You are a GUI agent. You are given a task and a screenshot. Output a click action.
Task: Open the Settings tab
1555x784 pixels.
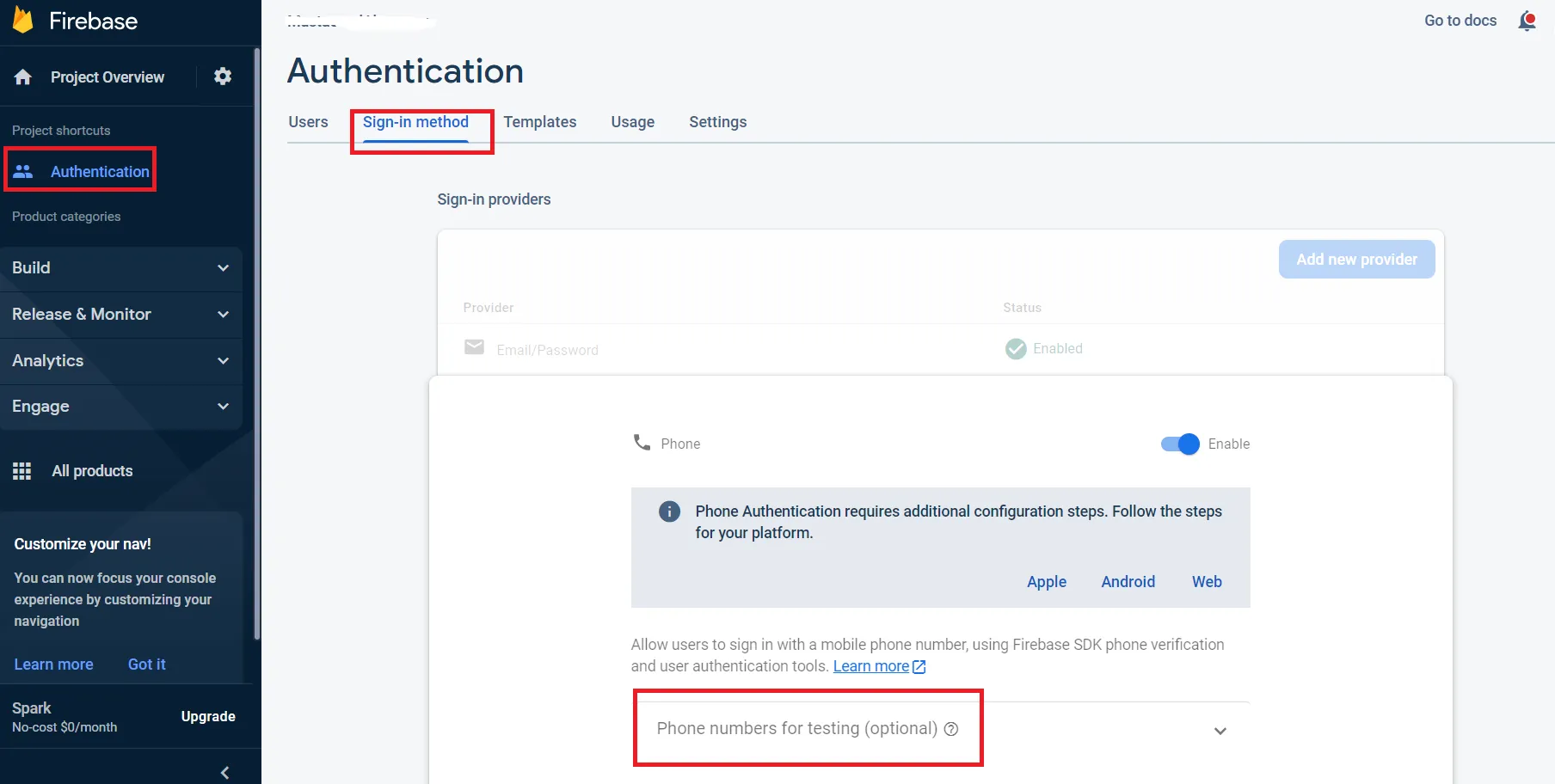coord(717,122)
